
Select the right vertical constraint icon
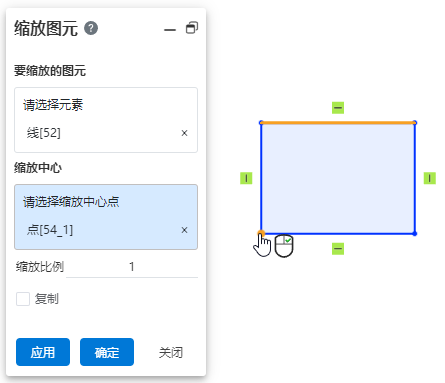[x=430, y=178]
